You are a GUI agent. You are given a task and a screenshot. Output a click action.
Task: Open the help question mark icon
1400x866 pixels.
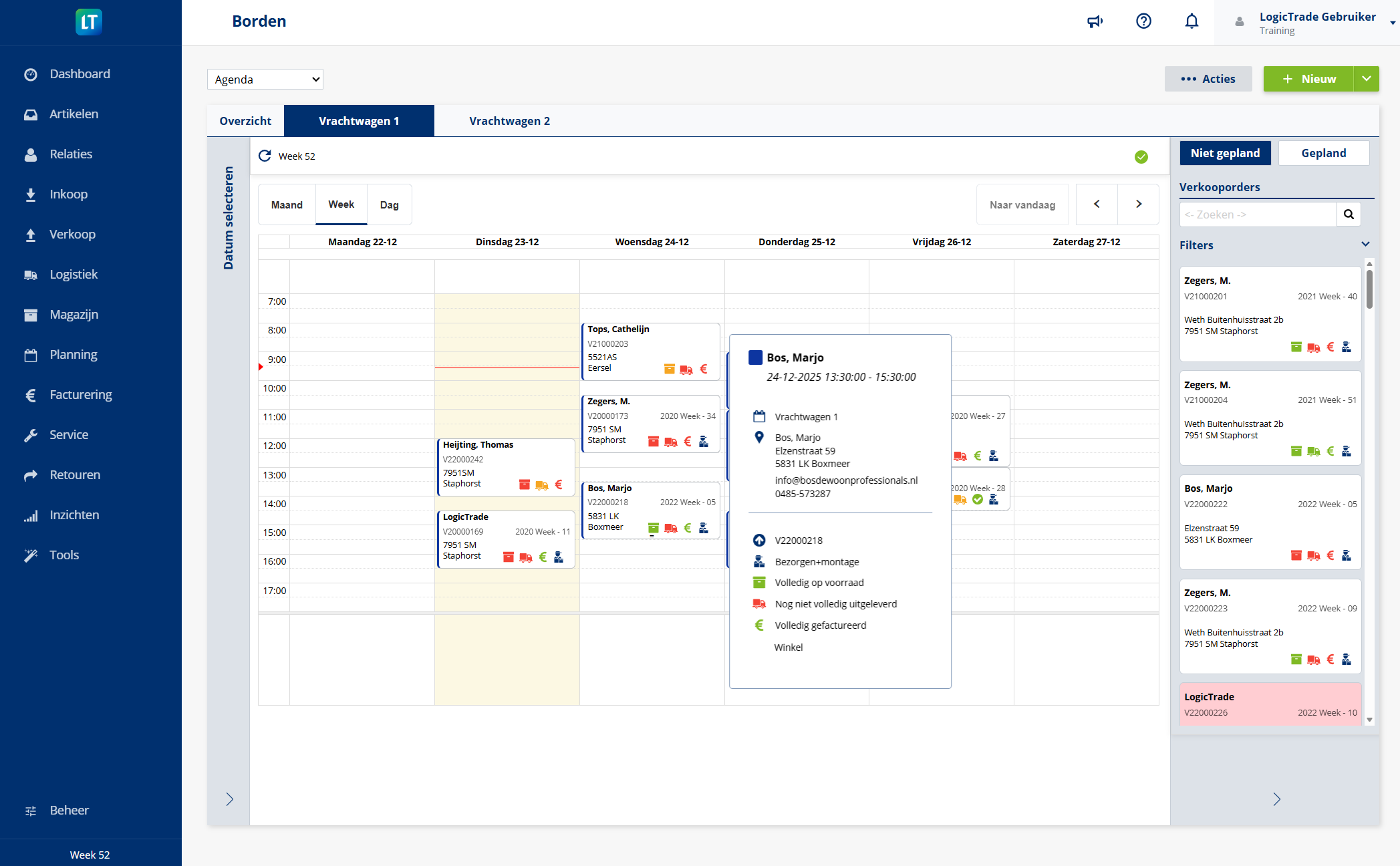[x=1143, y=21]
